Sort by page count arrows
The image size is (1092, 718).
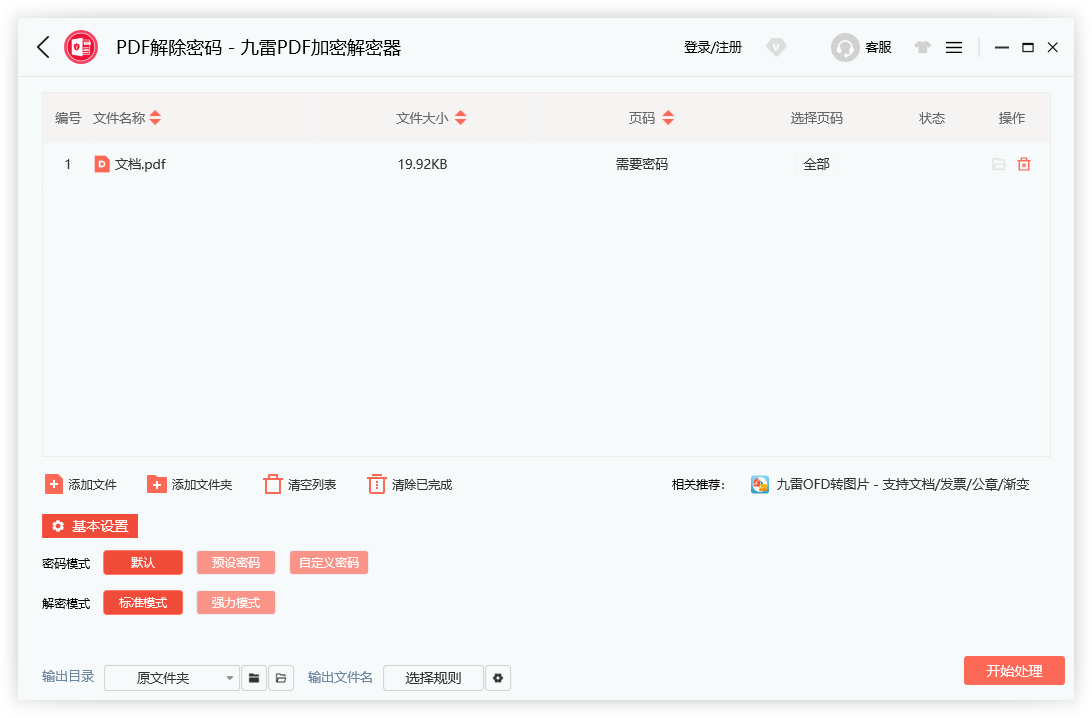click(668, 118)
